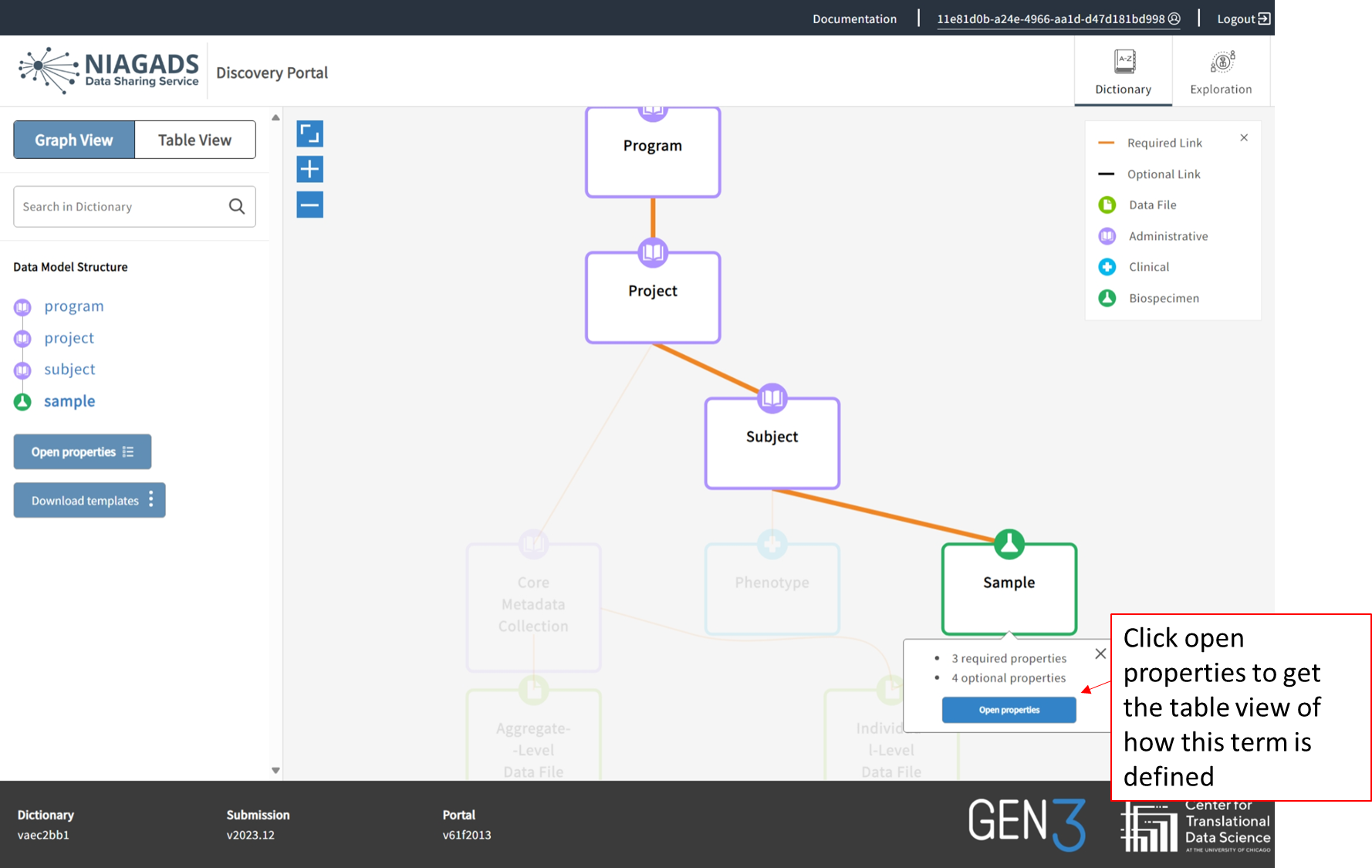
Task: Zoom in with the plus icon
Action: click(309, 169)
